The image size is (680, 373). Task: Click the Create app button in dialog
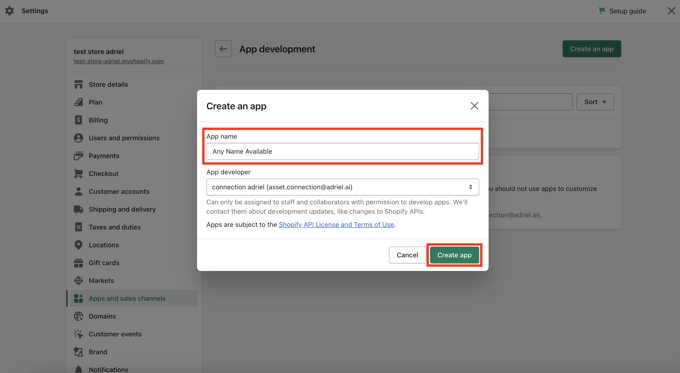[454, 255]
